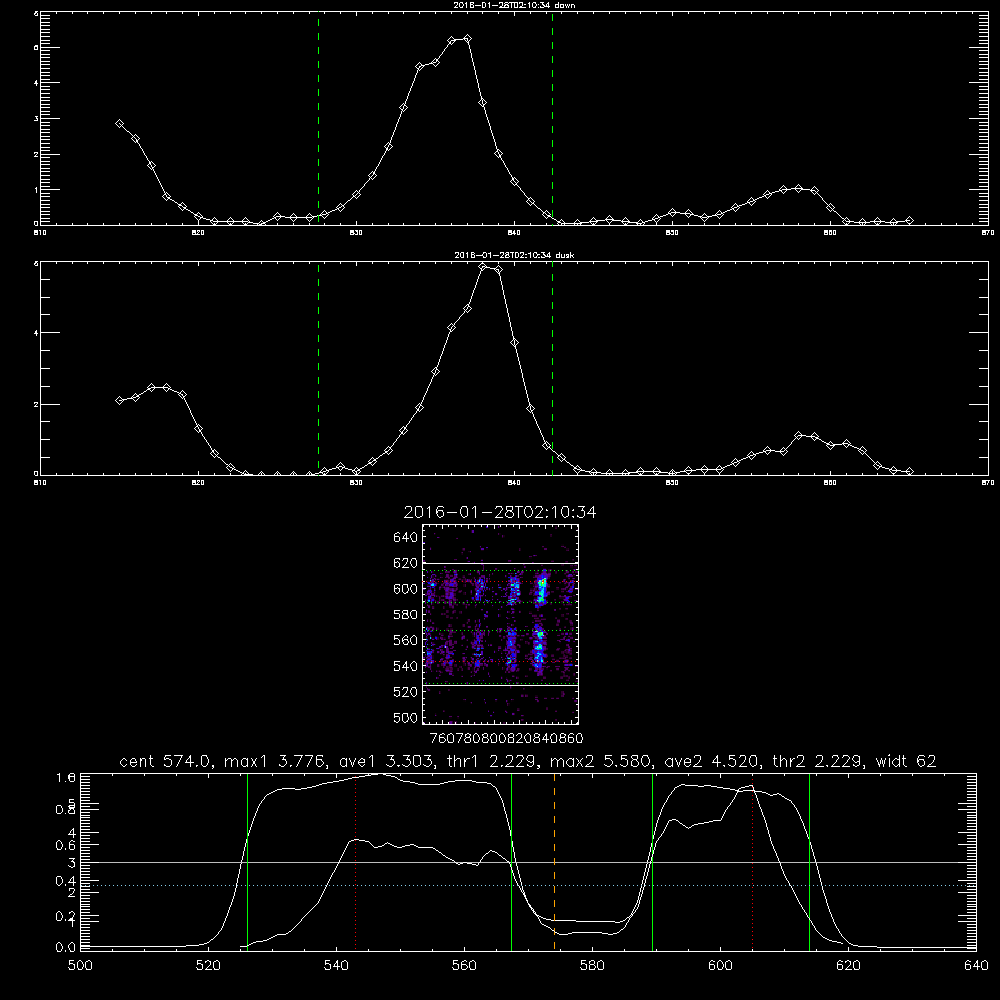Click the first diamond data point of the dusk curve
Image resolution: width=1000 pixels, height=1000 pixels.
pyautogui.click(x=119, y=401)
